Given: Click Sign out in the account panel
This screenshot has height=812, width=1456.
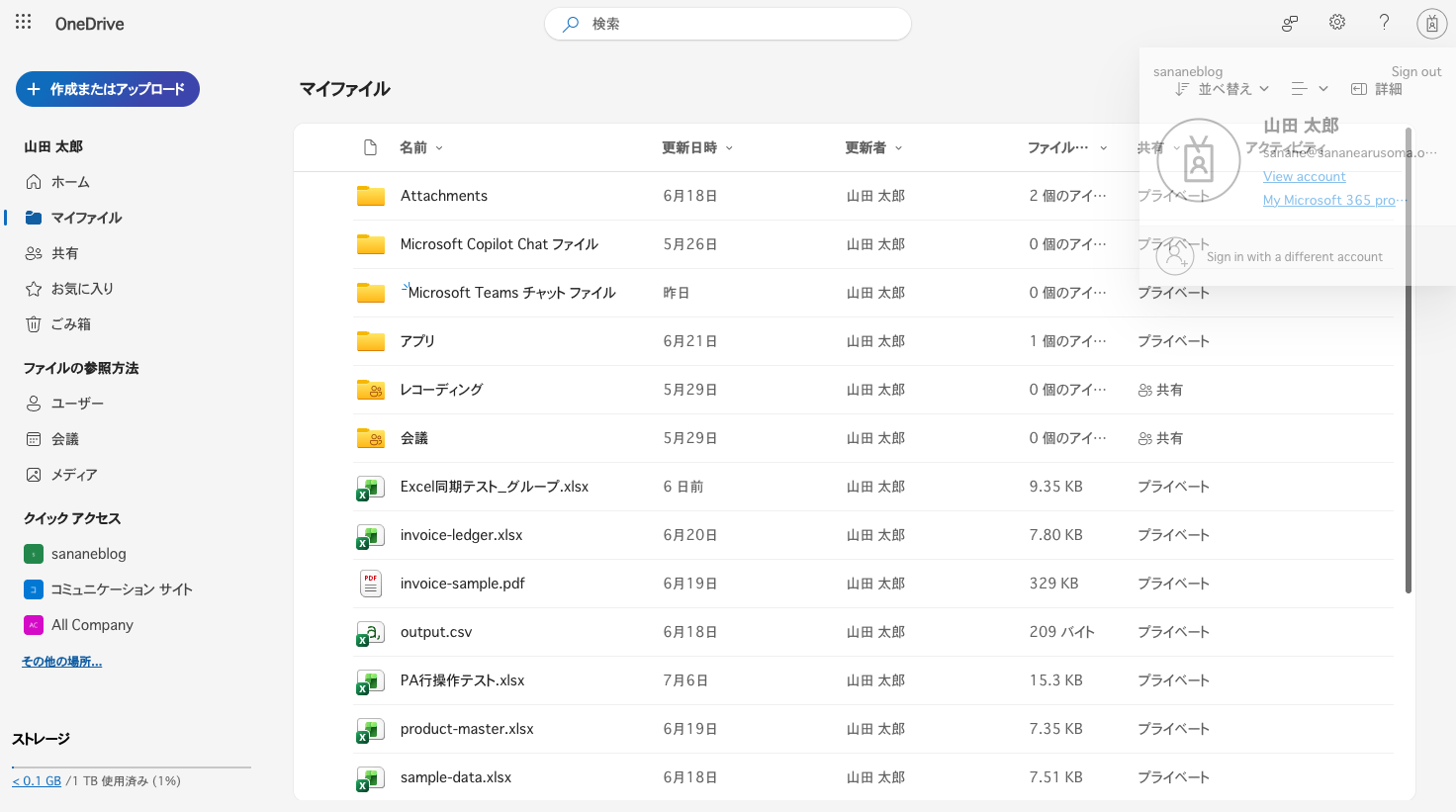Looking at the screenshot, I should pos(1416,71).
